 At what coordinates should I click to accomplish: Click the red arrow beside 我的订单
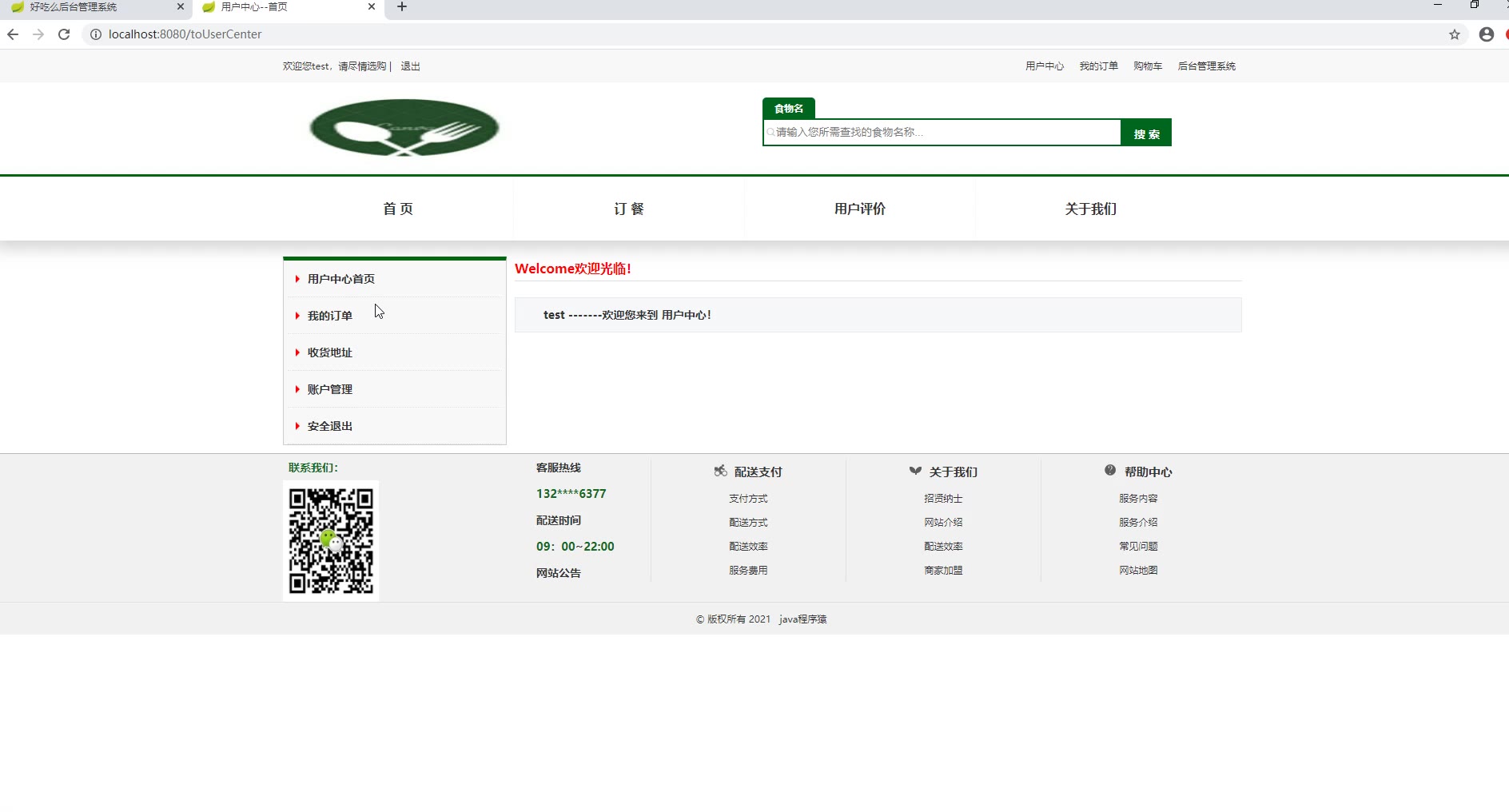297,316
